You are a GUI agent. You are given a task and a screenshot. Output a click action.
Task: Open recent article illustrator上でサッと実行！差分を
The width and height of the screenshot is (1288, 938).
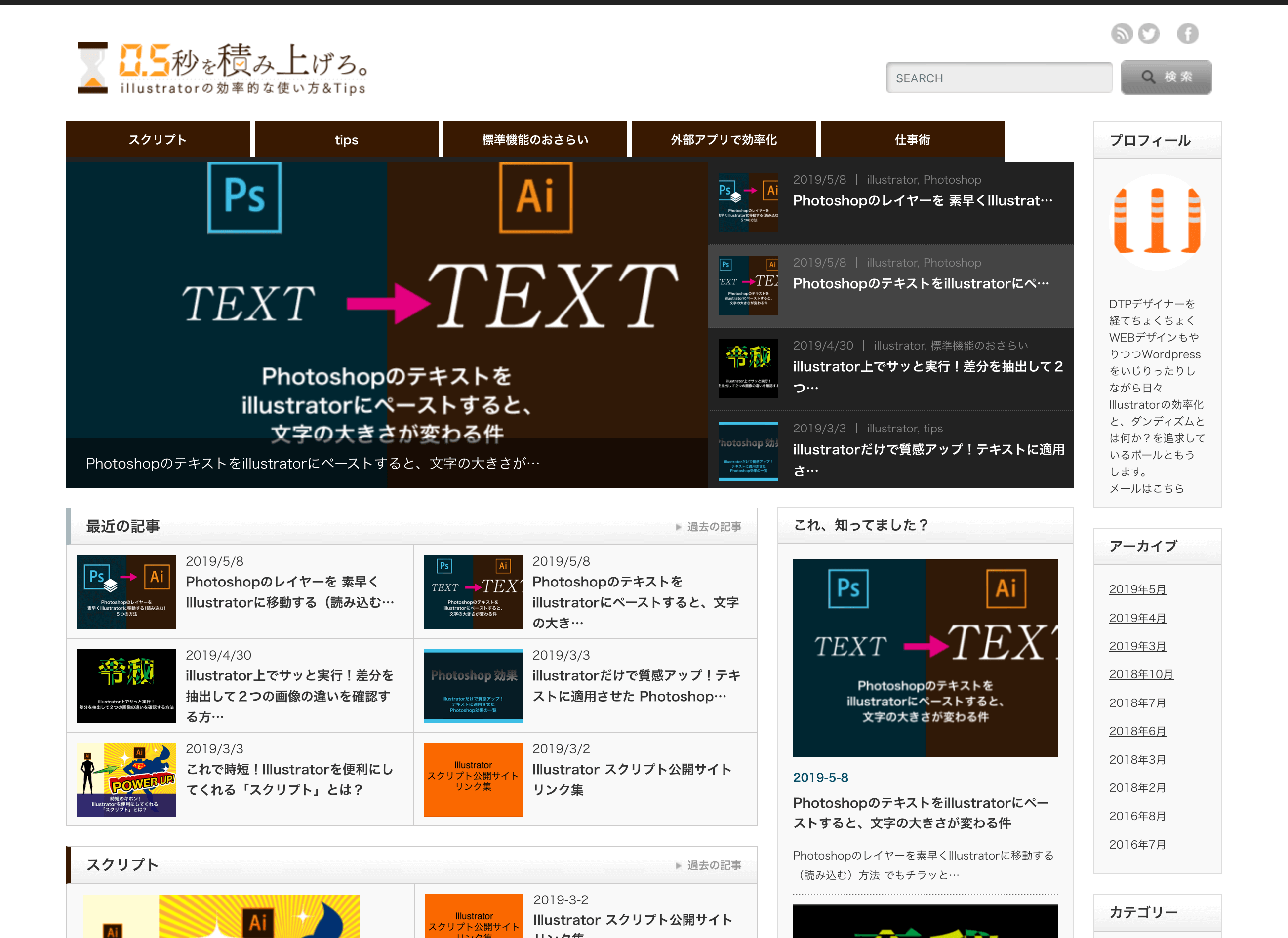[x=289, y=696]
